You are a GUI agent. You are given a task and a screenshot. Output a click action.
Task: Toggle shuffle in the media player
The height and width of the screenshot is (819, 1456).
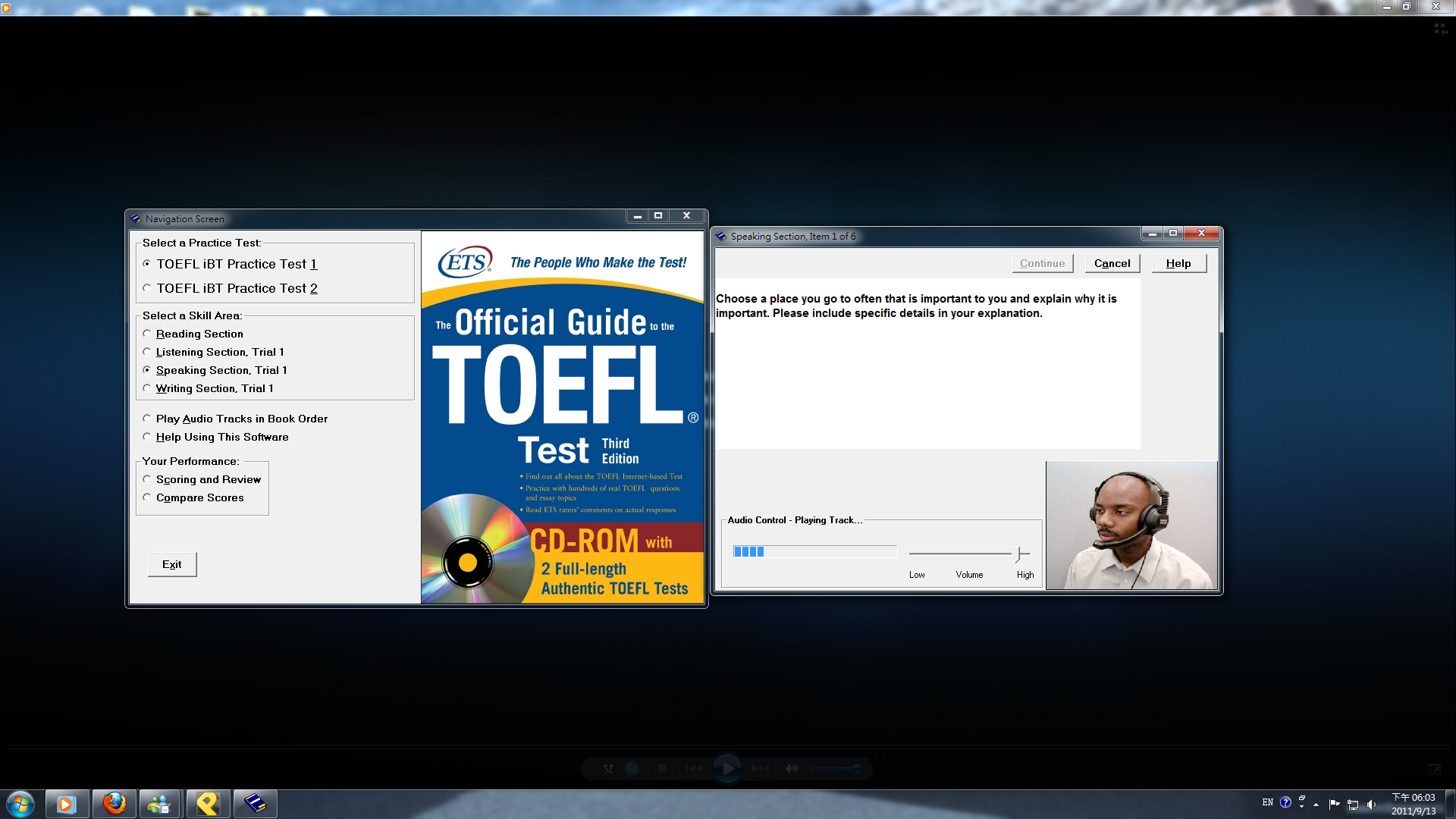point(608,768)
